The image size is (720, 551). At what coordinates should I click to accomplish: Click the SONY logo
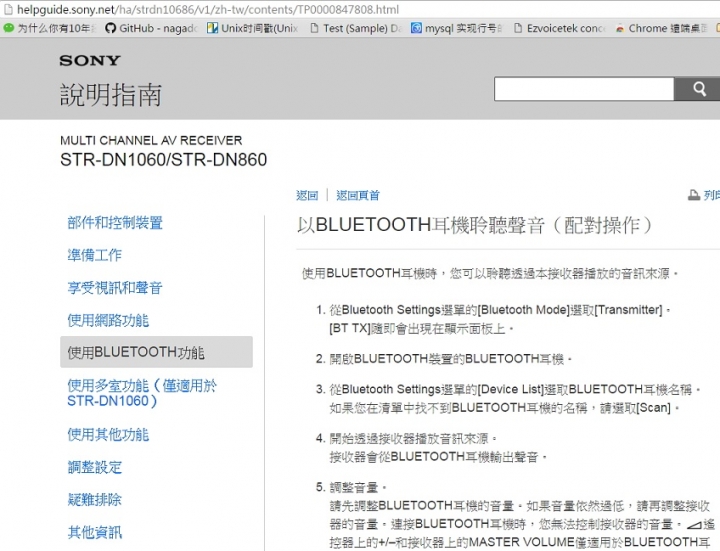90,60
